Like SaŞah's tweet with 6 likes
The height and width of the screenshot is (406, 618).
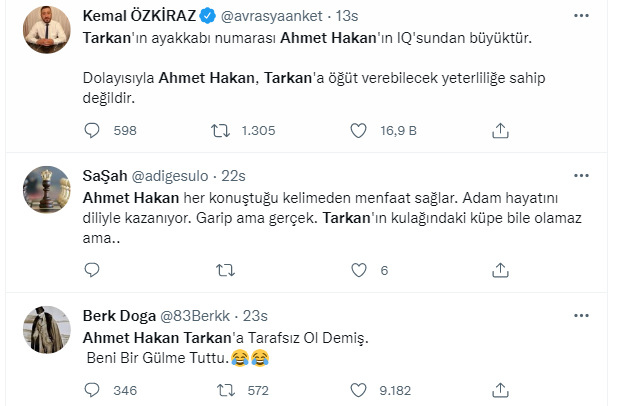click(x=358, y=270)
